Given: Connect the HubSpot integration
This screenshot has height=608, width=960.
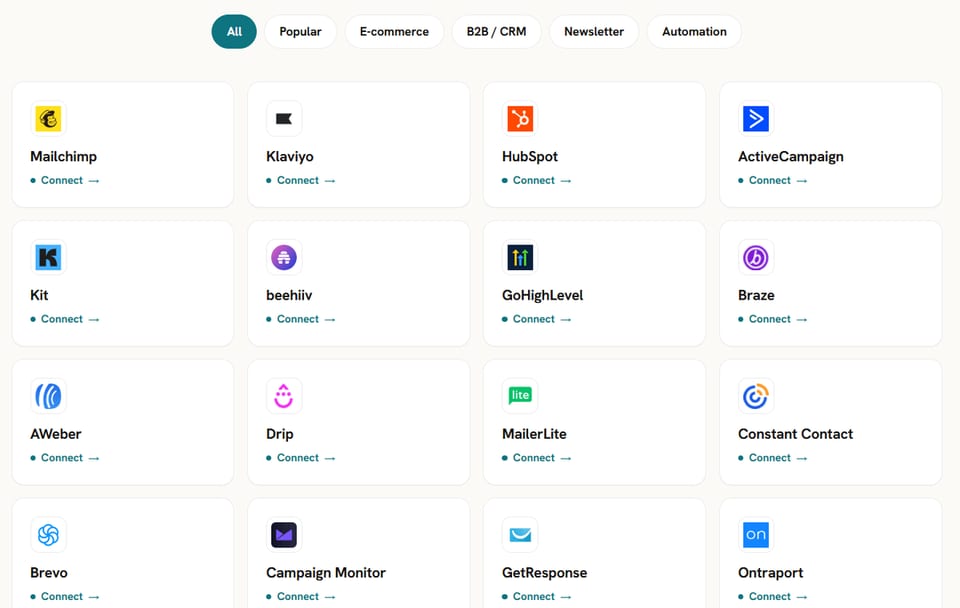Looking at the screenshot, I should pos(536,181).
